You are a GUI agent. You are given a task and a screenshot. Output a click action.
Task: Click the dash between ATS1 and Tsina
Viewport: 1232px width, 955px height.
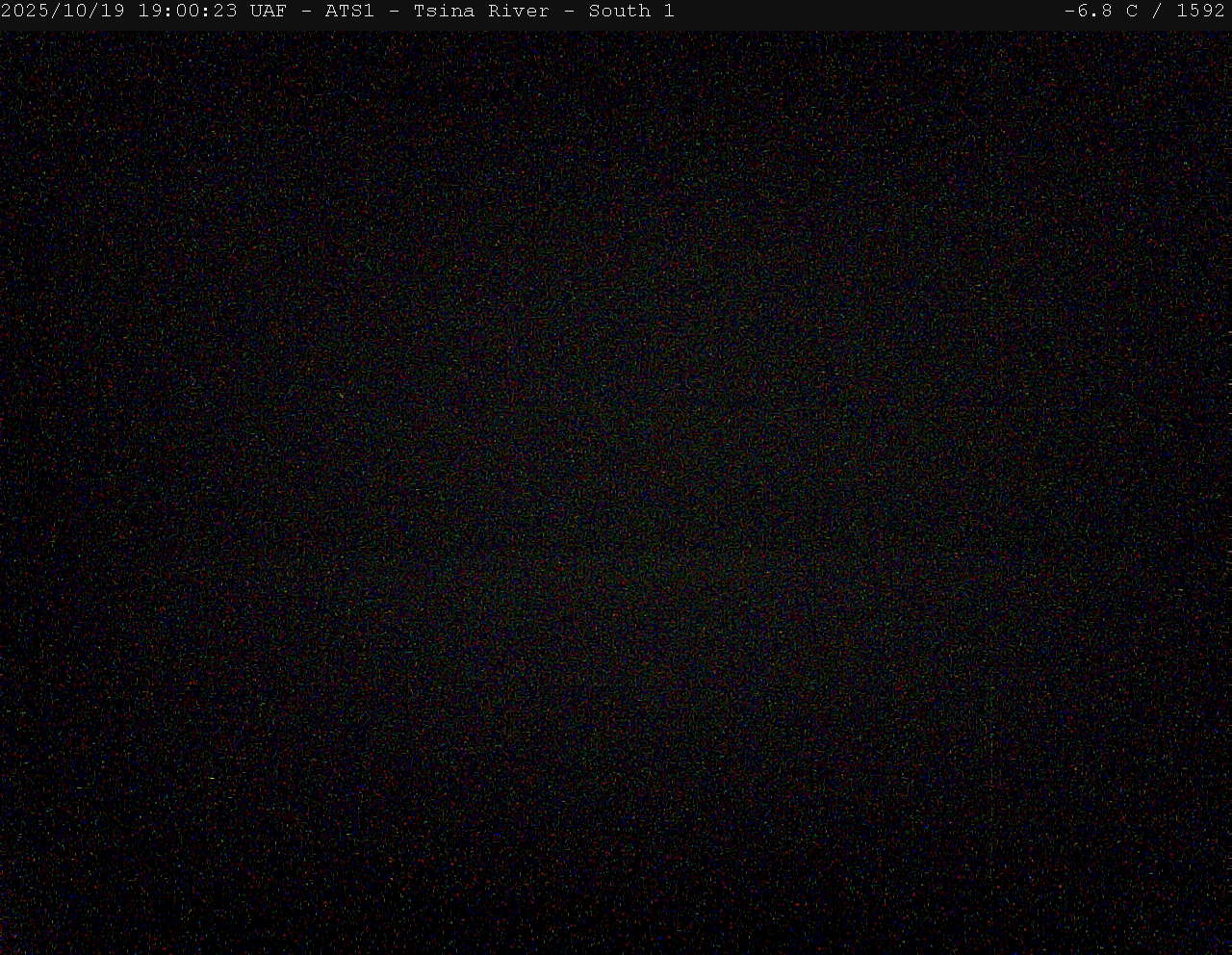tap(394, 12)
